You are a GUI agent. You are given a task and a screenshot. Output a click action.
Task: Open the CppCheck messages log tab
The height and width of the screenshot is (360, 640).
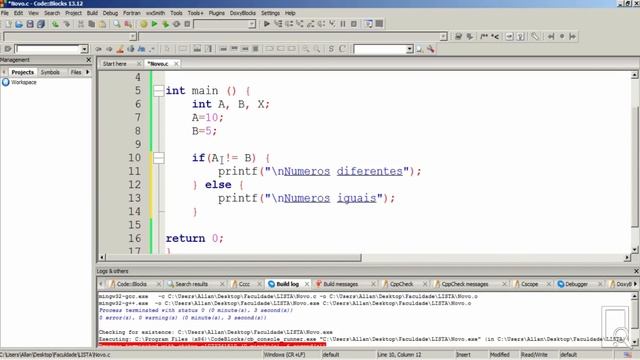[x=464, y=284]
